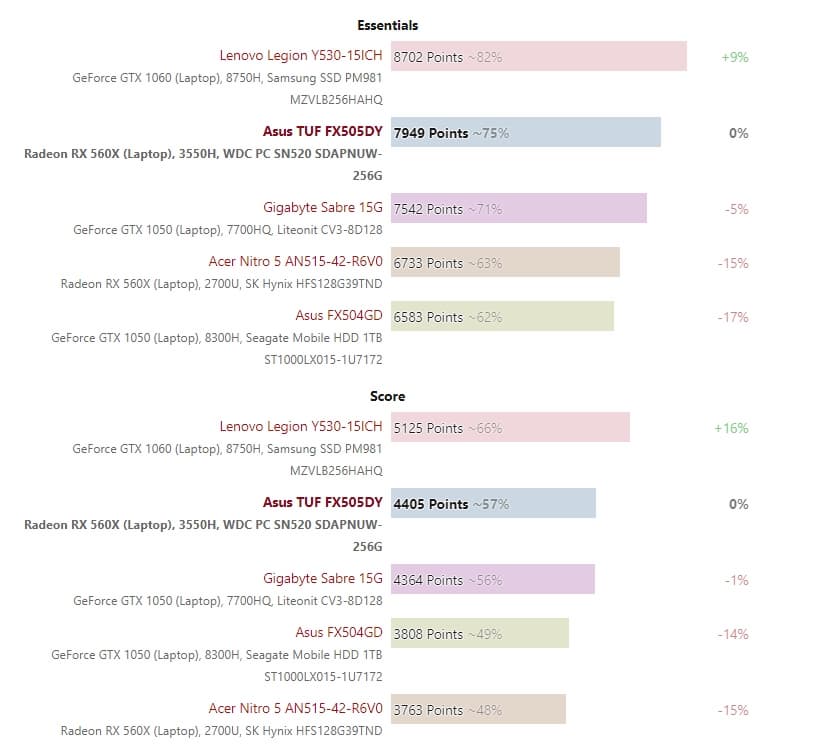
Task: Click the +16% difference label
Action: (731, 428)
